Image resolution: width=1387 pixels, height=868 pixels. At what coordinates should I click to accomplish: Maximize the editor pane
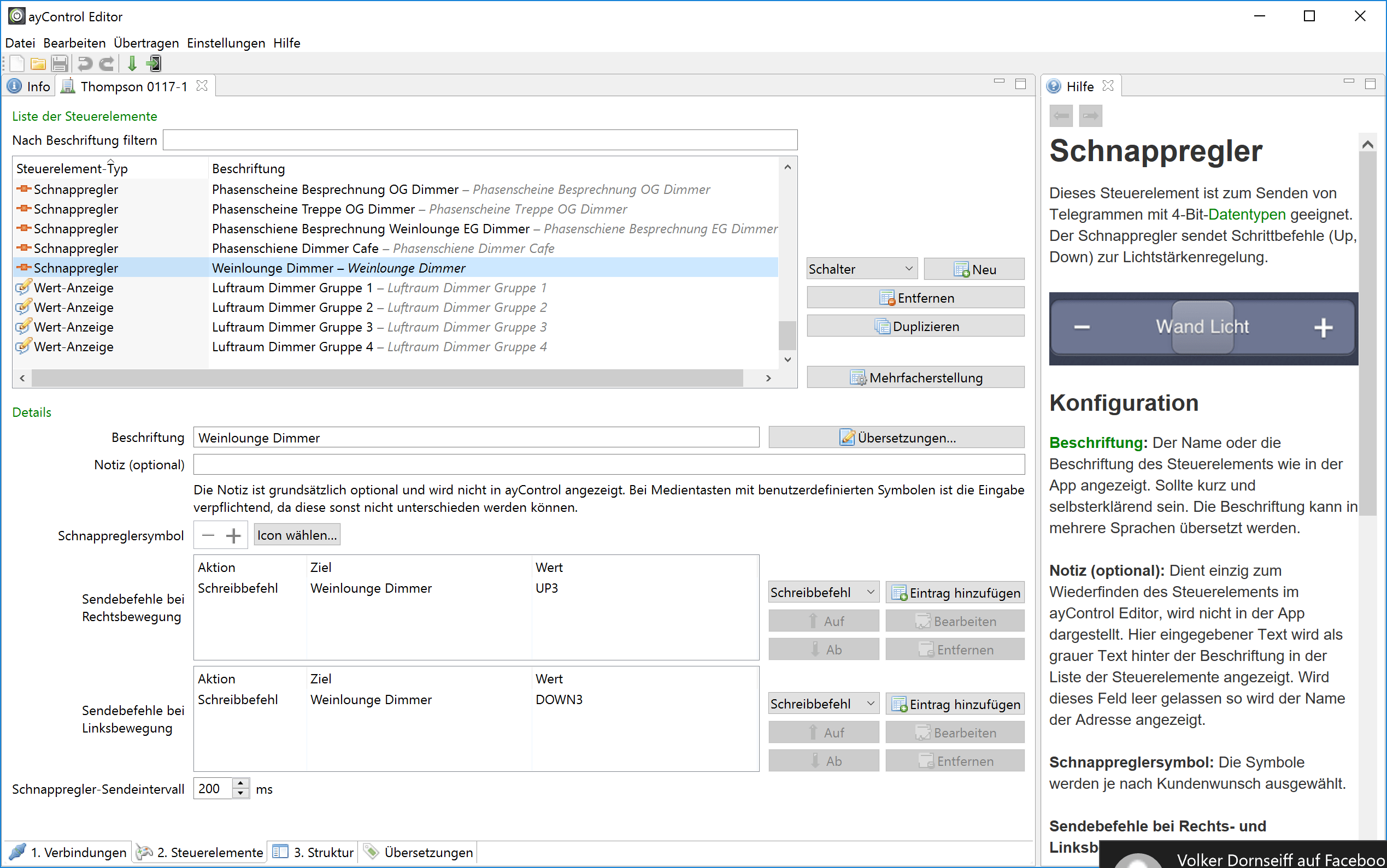coord(1021,84)
